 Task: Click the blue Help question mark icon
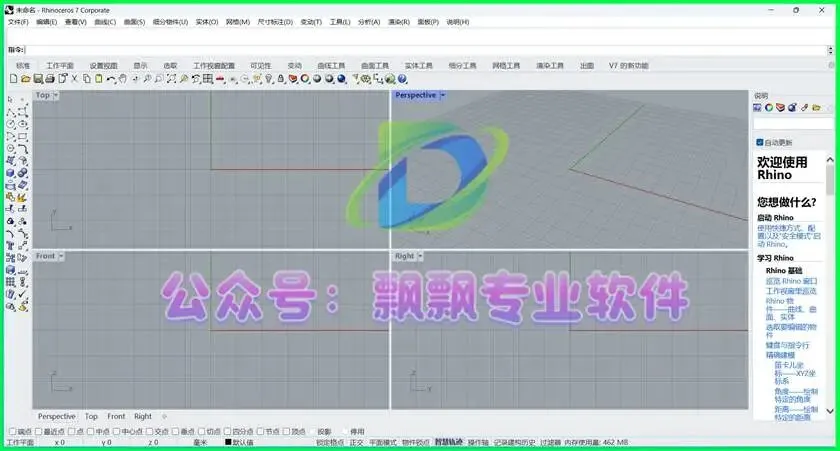[x=402, y=79]
